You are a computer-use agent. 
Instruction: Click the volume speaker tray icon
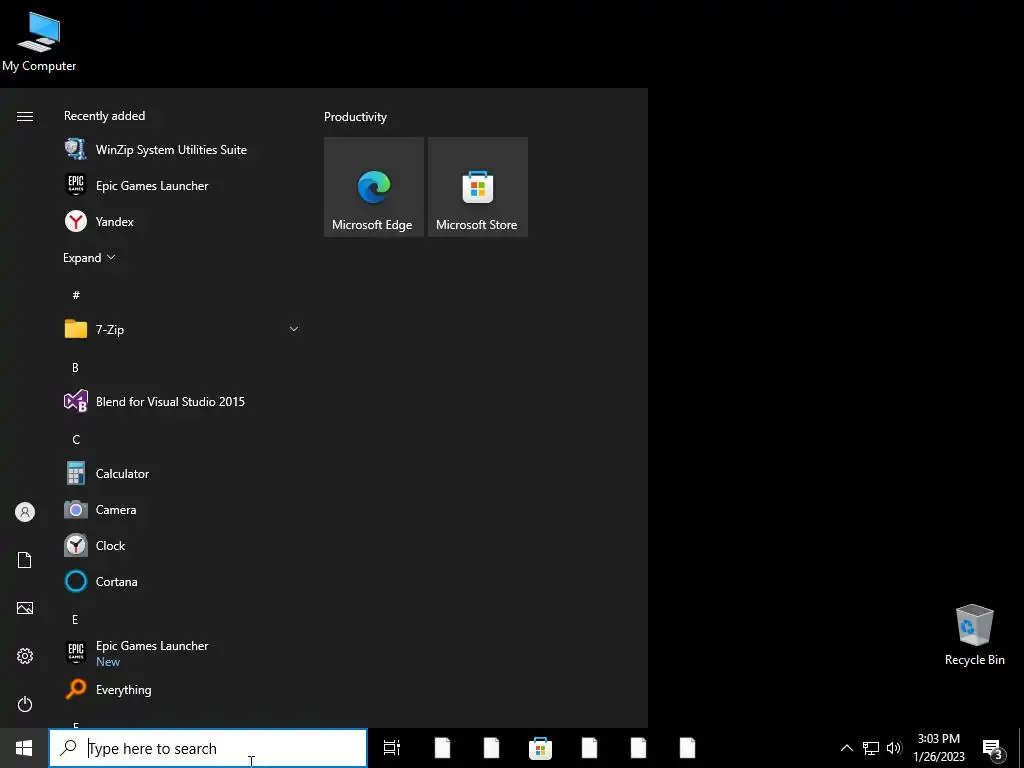894,748
